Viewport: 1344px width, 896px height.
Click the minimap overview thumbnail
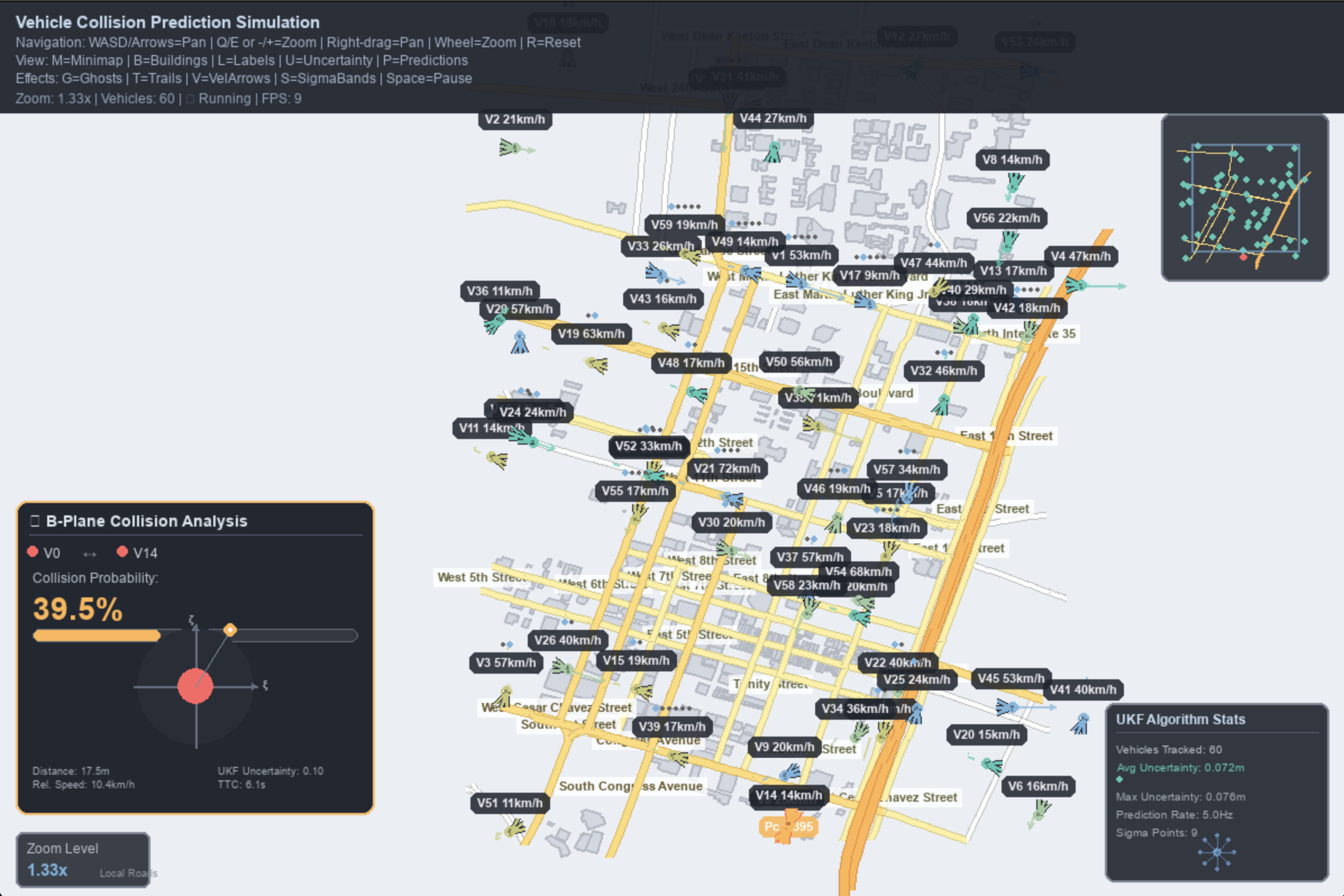(1245, 198)
